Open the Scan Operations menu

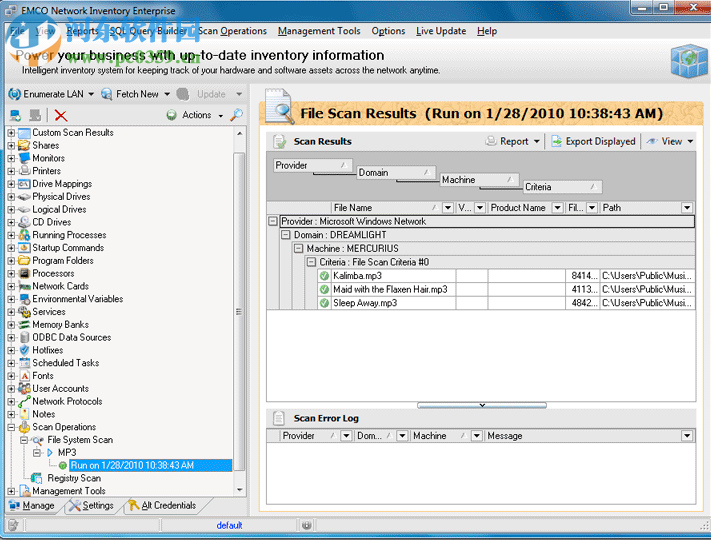[x=233, y=31]
